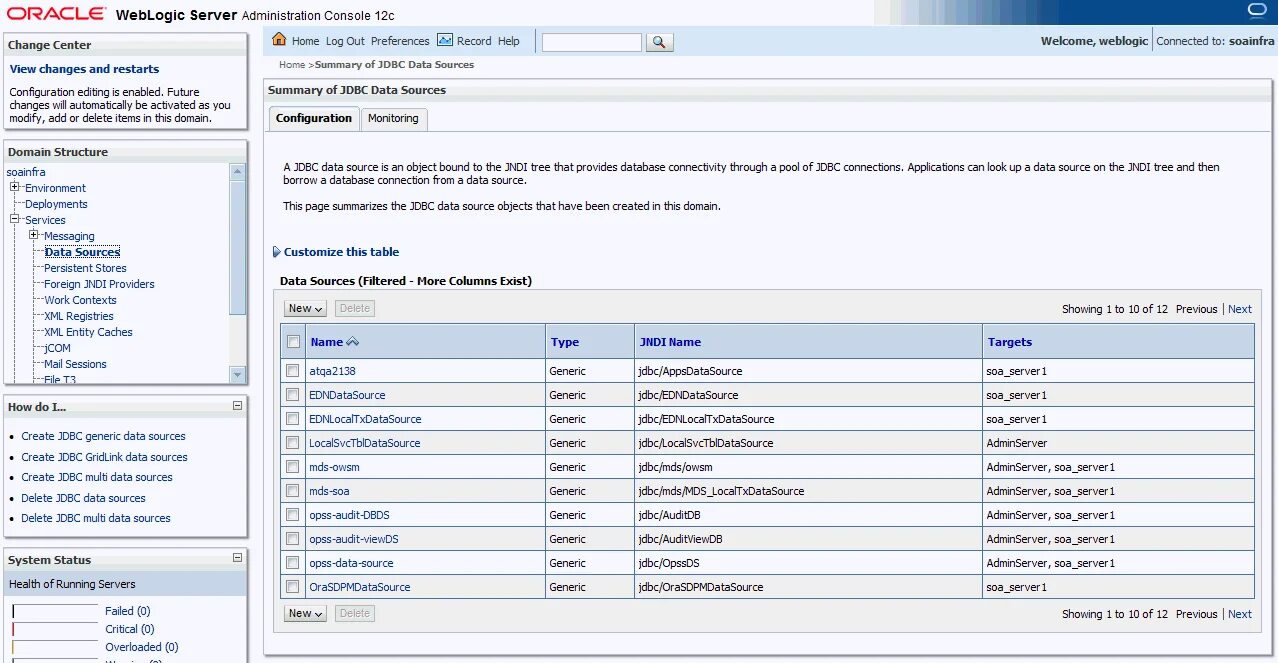The width and height of the screenshot is (1278, 663).
Task: Check the box for opss-audit-DBDS
Action: click(x=293, y=515)
